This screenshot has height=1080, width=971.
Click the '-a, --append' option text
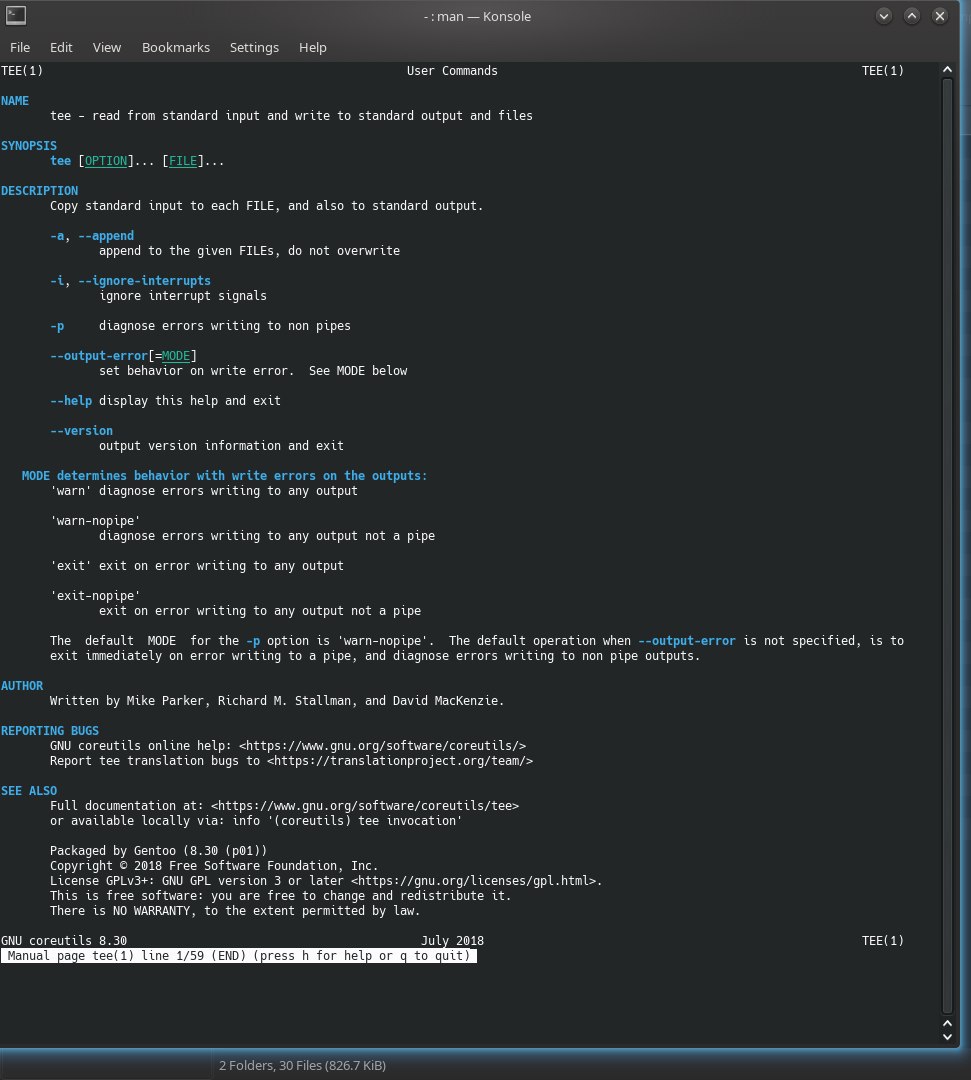tap(92, 236)
